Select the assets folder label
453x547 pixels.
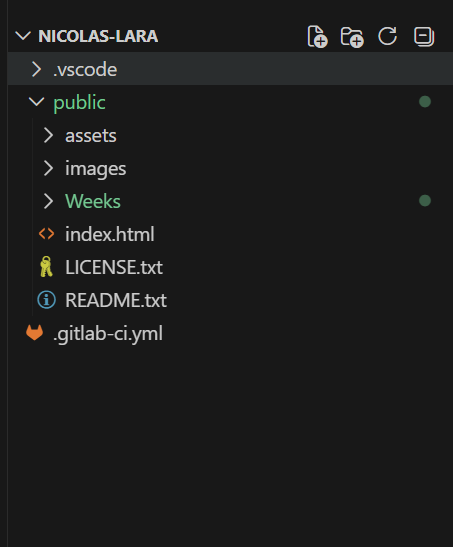91,135
